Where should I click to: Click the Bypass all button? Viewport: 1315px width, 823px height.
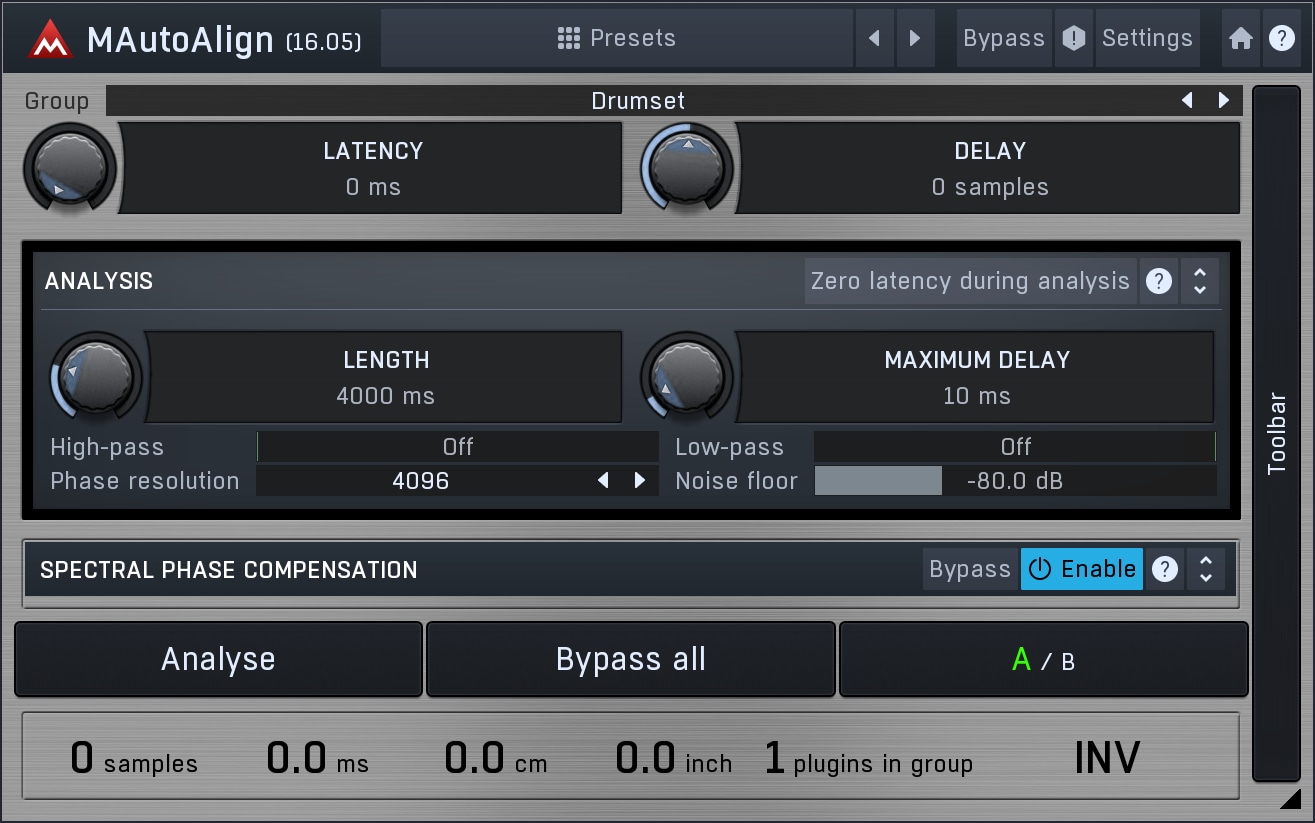point(631,659)
